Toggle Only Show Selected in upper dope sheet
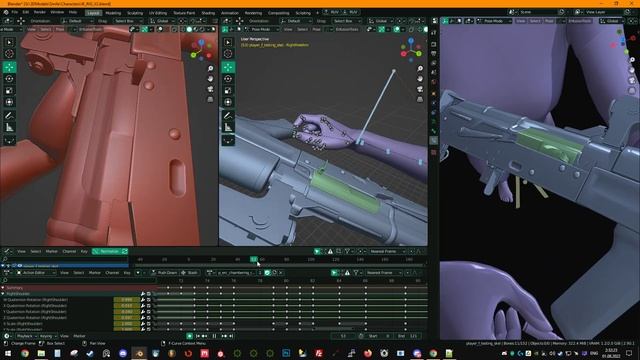Screen dimensions: 640x360 click(317, 251)
